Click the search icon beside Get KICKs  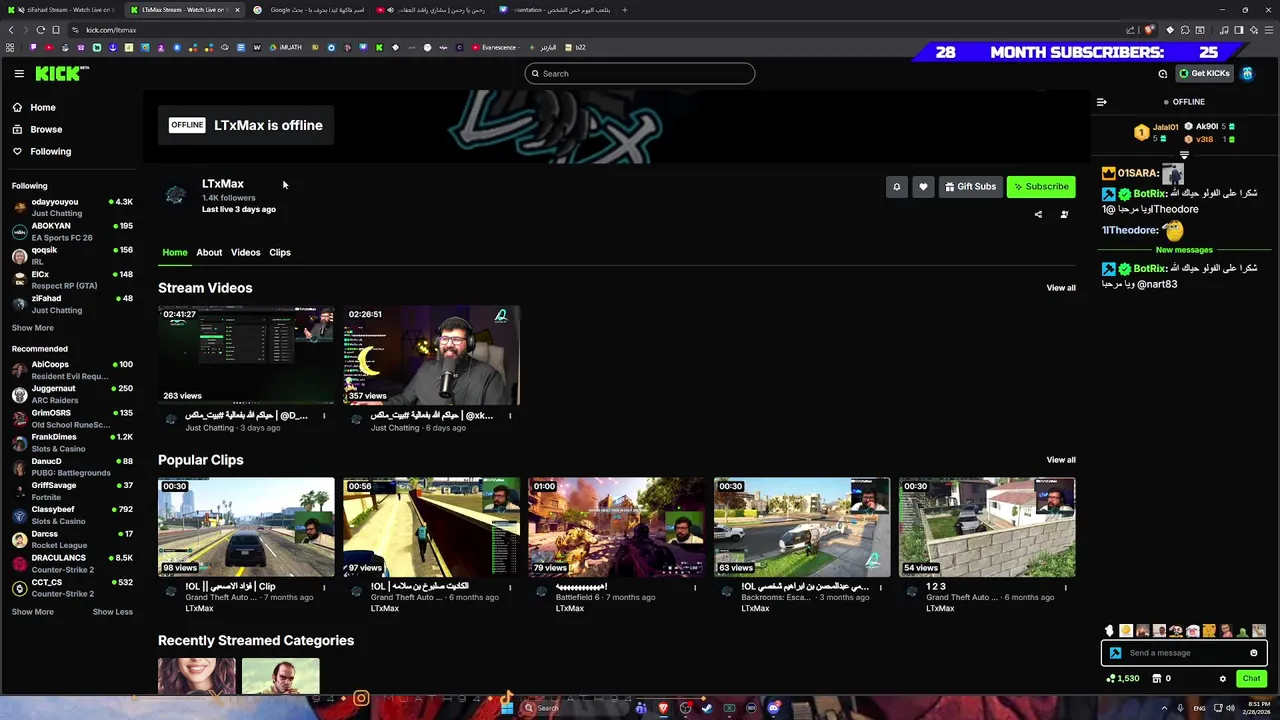1162,73
